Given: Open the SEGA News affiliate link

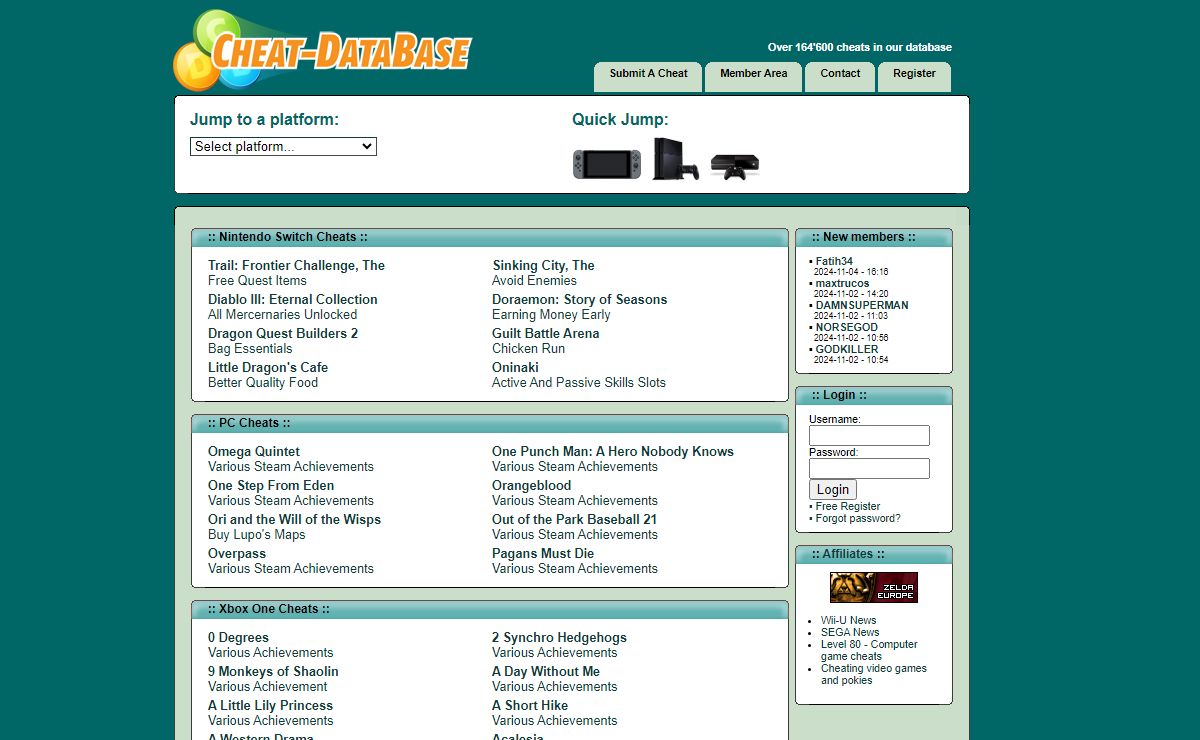Looking at the screenshot, I should [850, 632].
